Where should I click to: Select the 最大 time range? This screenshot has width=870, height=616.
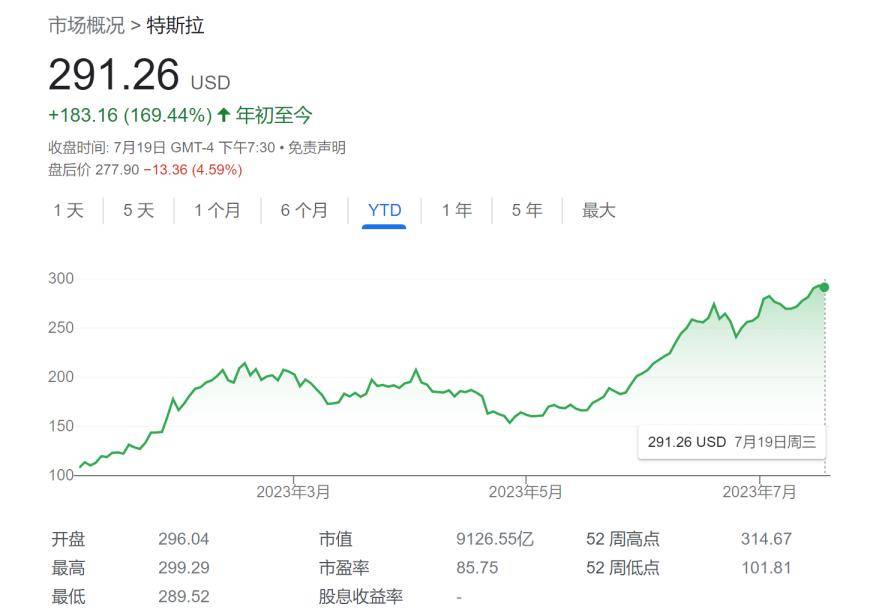599,210
